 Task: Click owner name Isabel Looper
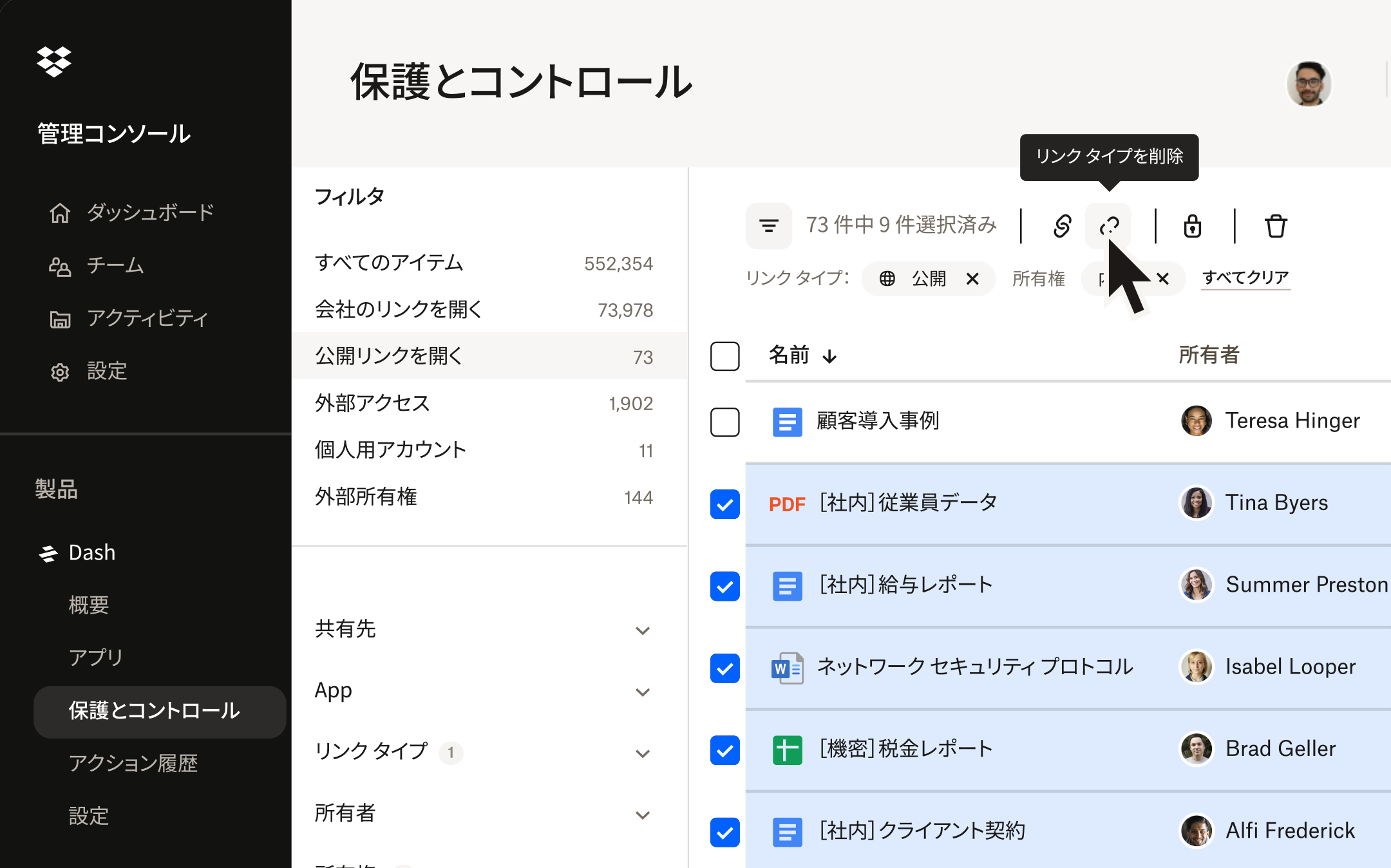pos(1291,666)
